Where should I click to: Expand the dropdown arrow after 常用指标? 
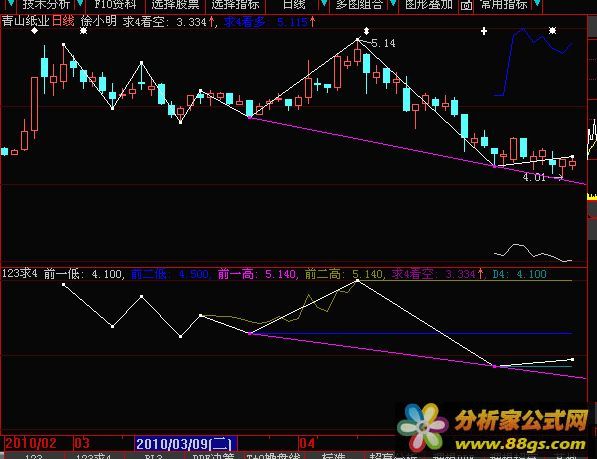[x=537, y=4]
